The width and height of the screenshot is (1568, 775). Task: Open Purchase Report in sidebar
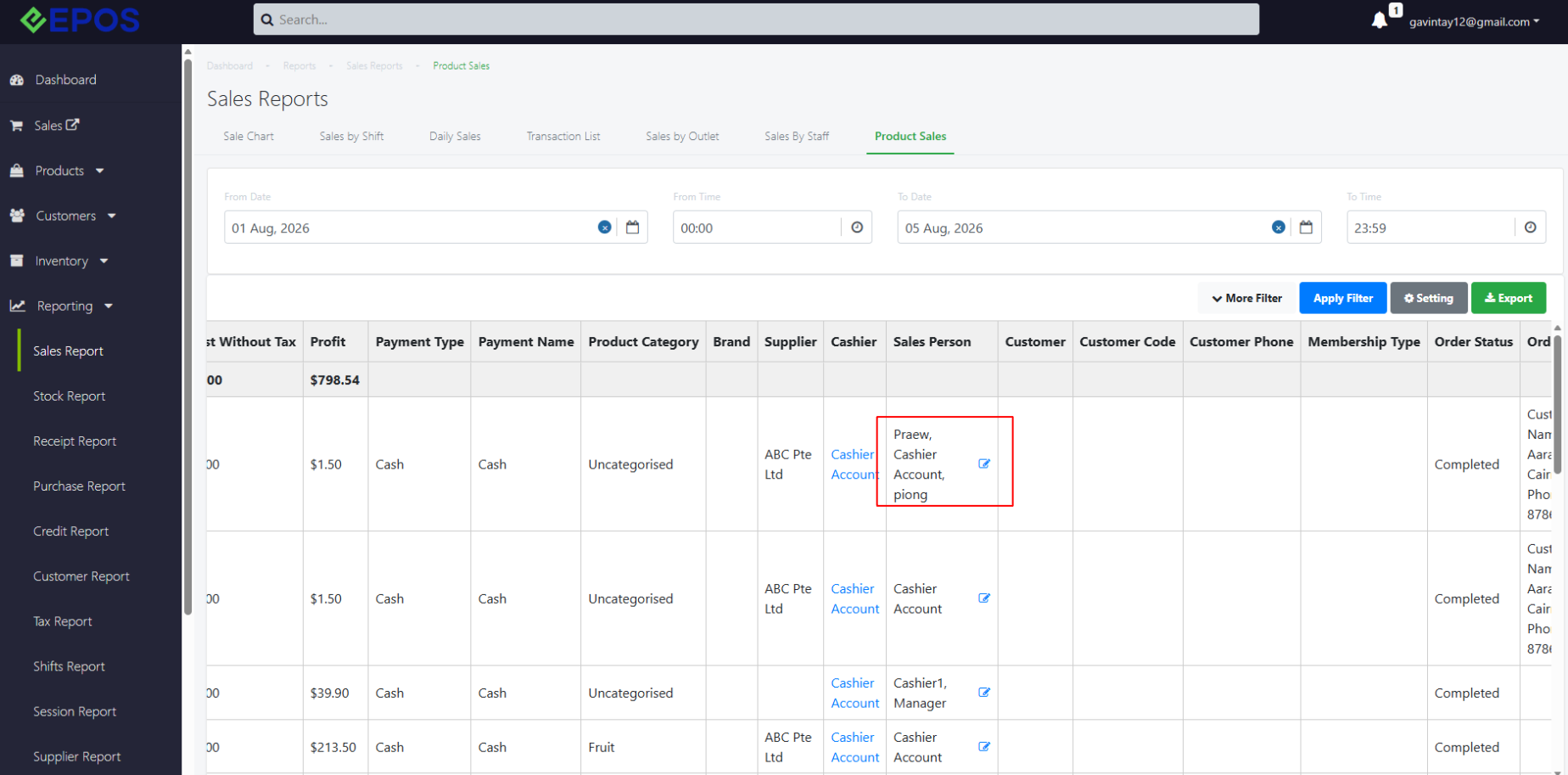pyautogui.click(x=79, y=486)
